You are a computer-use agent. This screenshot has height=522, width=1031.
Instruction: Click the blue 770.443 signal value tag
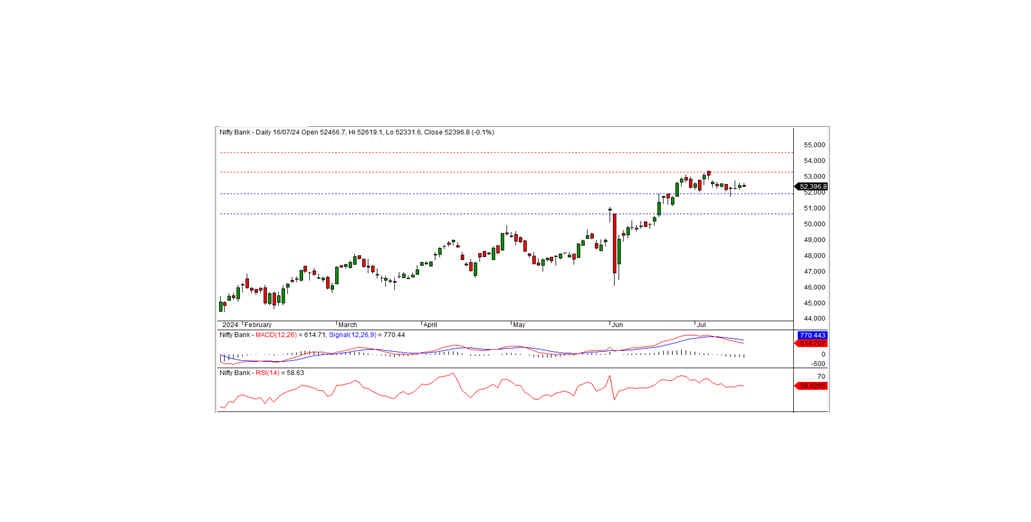click(x=811, y=335)
